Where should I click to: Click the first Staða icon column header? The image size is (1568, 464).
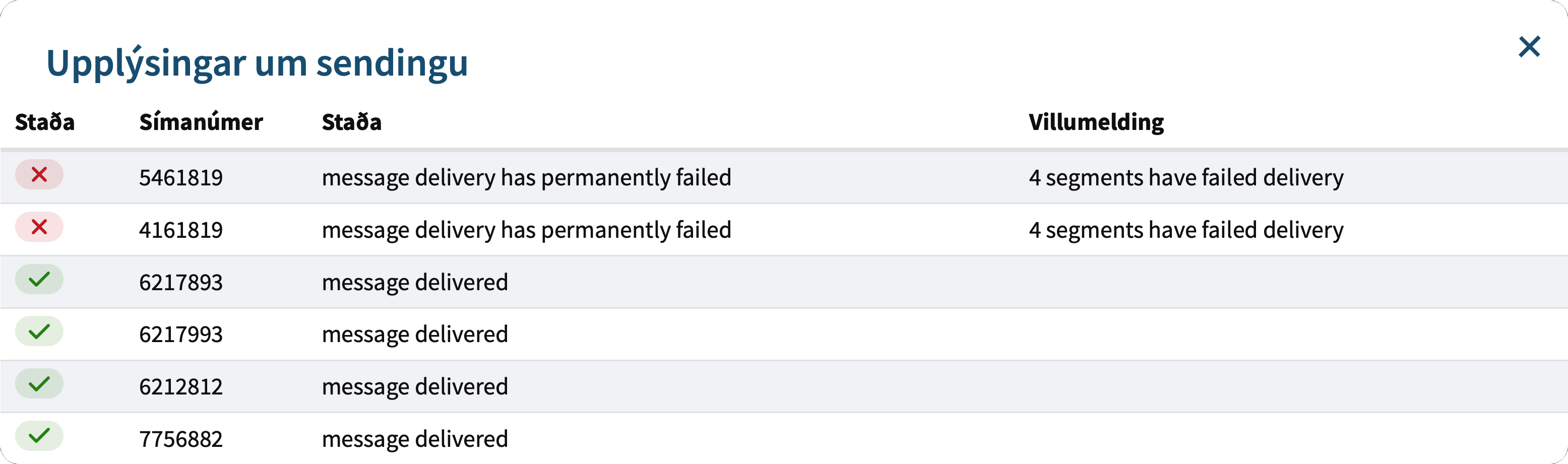(x=45, y=122)
